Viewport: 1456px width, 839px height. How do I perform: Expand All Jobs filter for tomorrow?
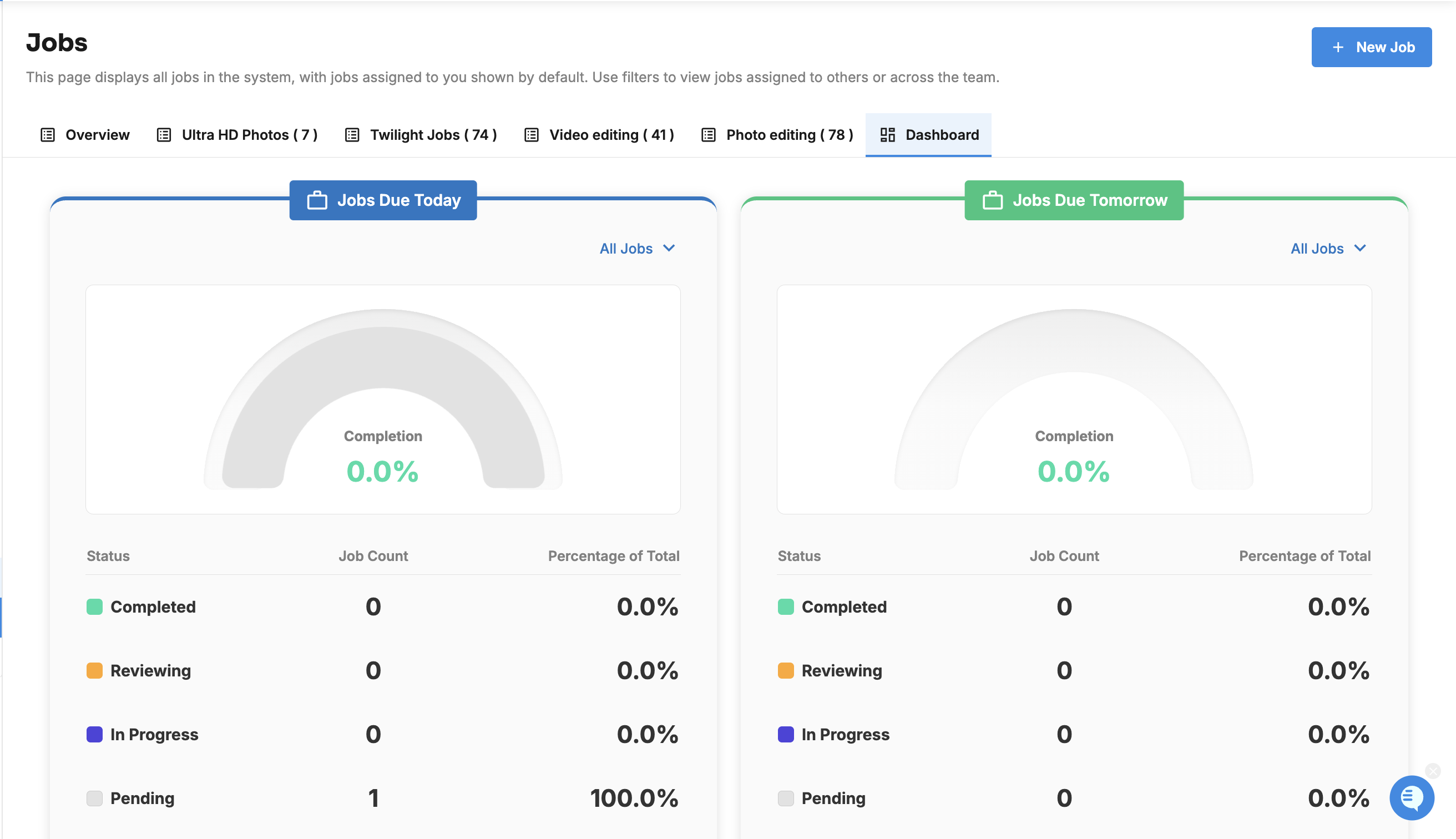pos(1328,249)
